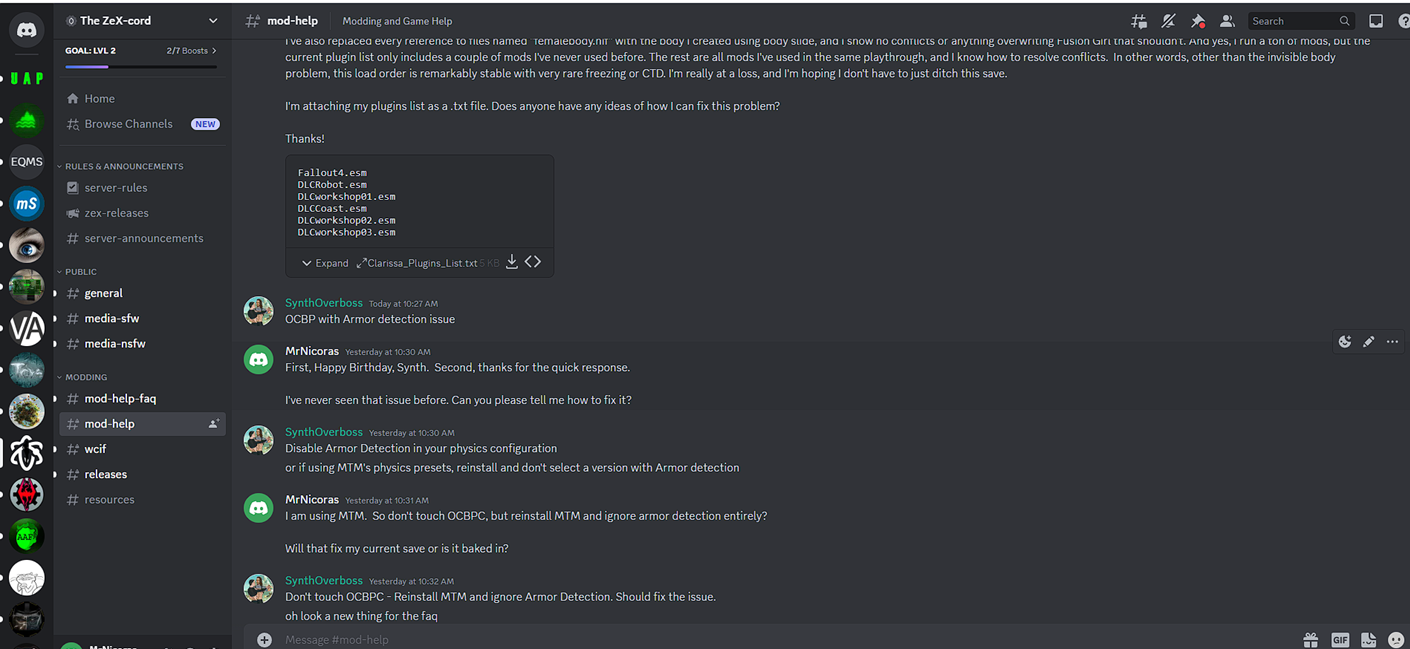Screen dimensions: 1410x649
Task: Open the Threads icon in header
Action: pos(1139,21)
